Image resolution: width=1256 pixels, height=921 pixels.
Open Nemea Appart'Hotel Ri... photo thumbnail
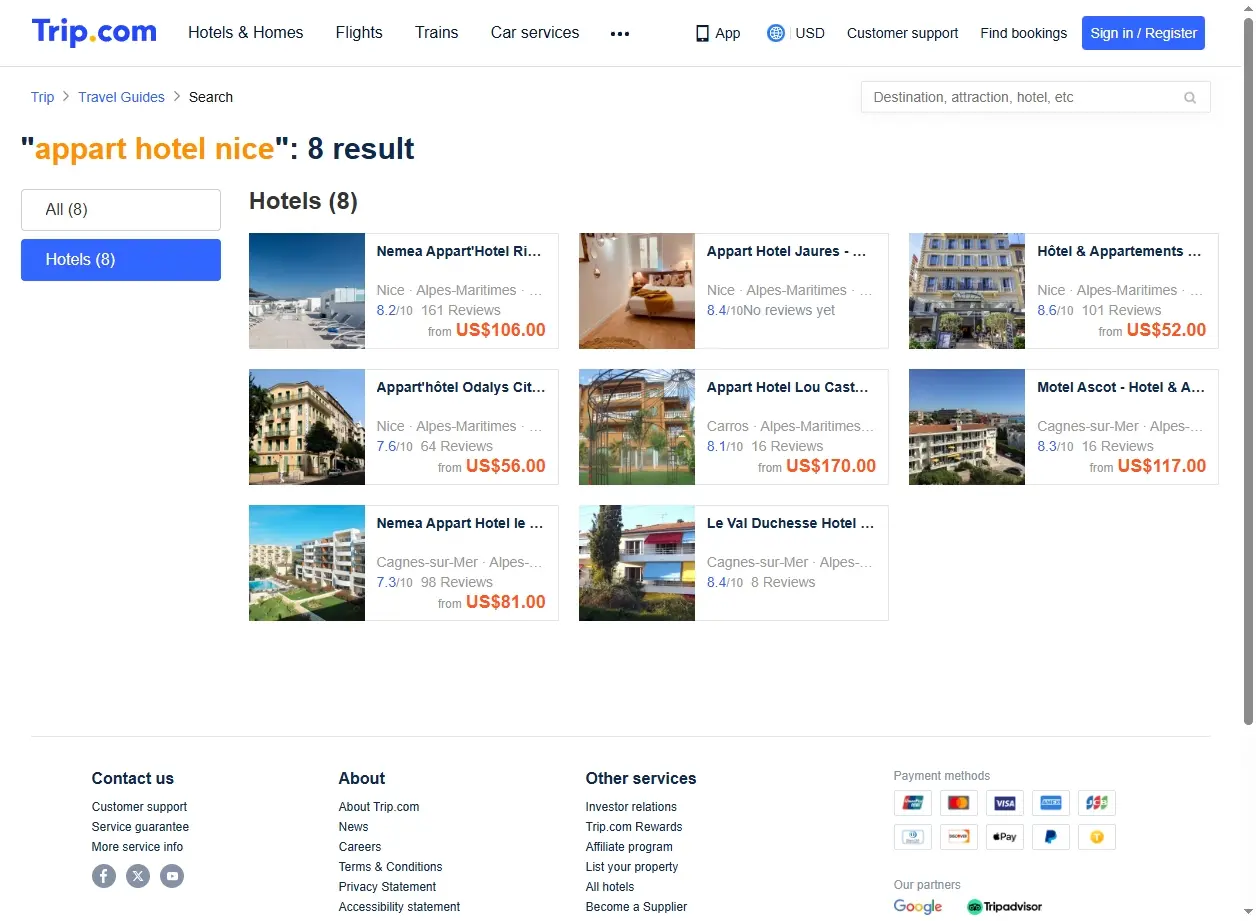[x=307, y=291]
